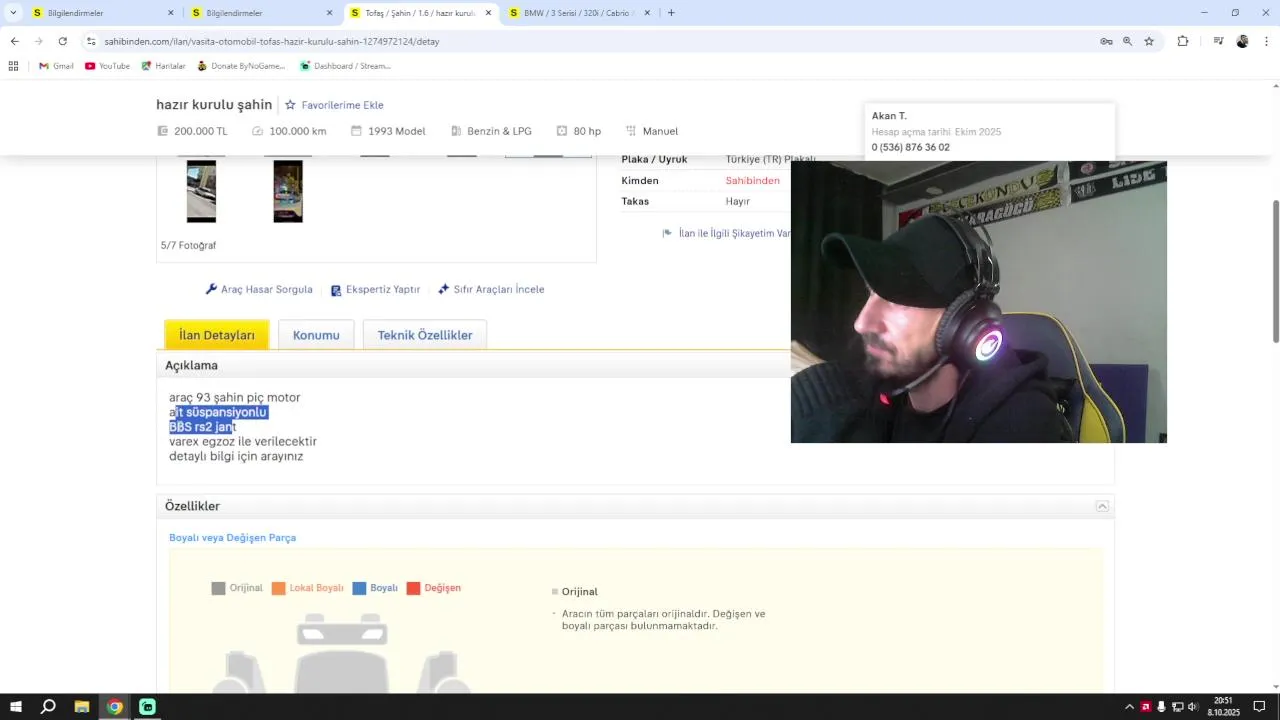Select the Konumu tab

pos(316,335)
